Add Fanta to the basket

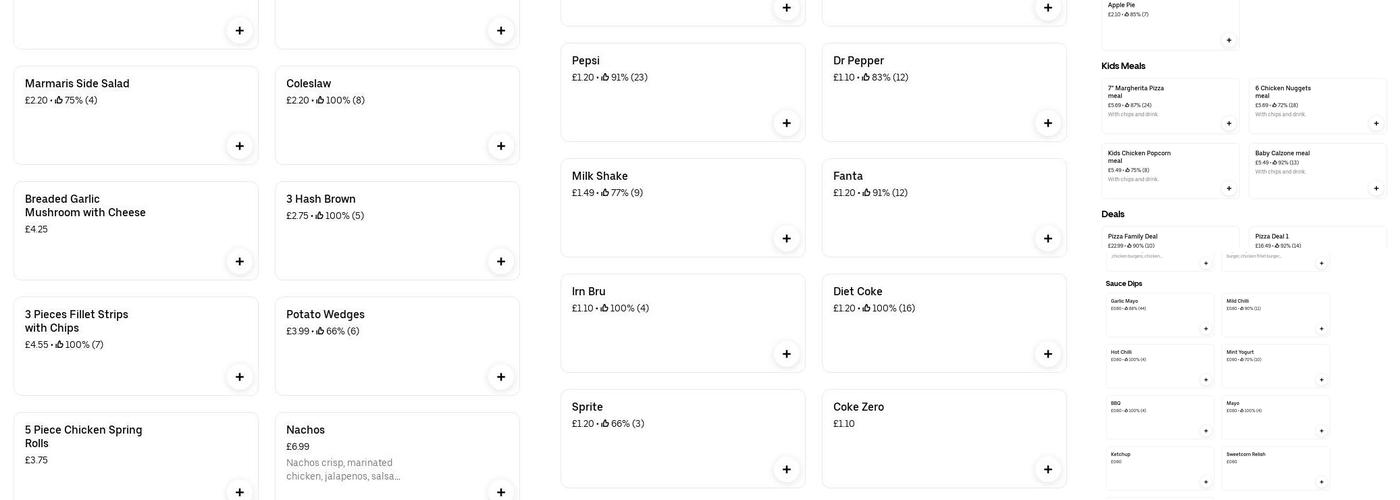(x=1048, y=238)
